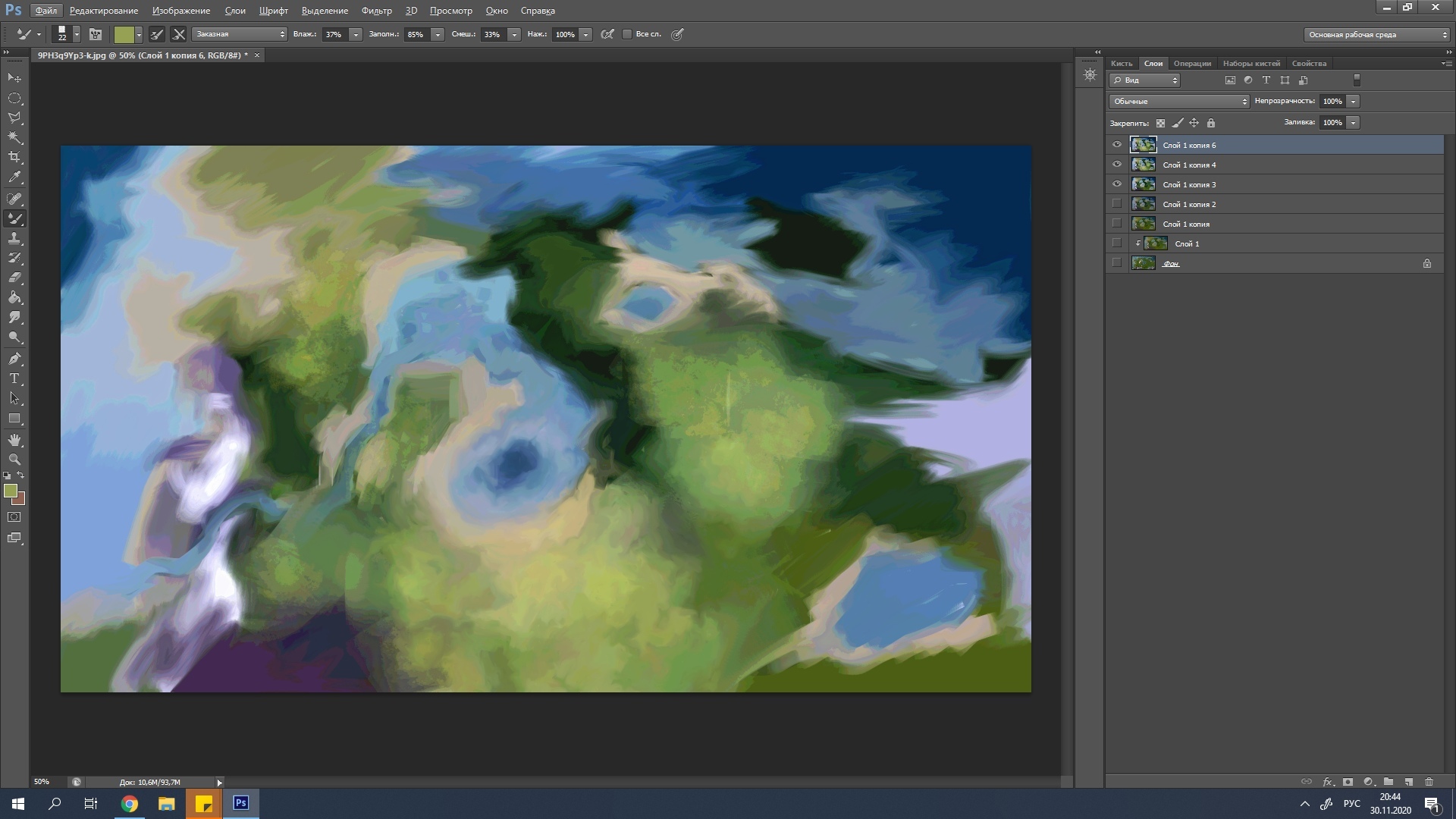Show layer 'Слой 1 копия 2'
Viewport: 1456px width, 819px height.
pos(1116,203)
